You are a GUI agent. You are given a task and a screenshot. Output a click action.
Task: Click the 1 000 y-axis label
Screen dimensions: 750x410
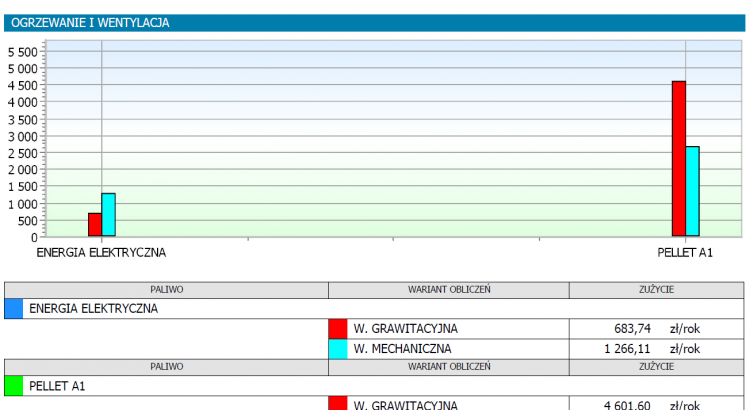click(x=22, y=204)
